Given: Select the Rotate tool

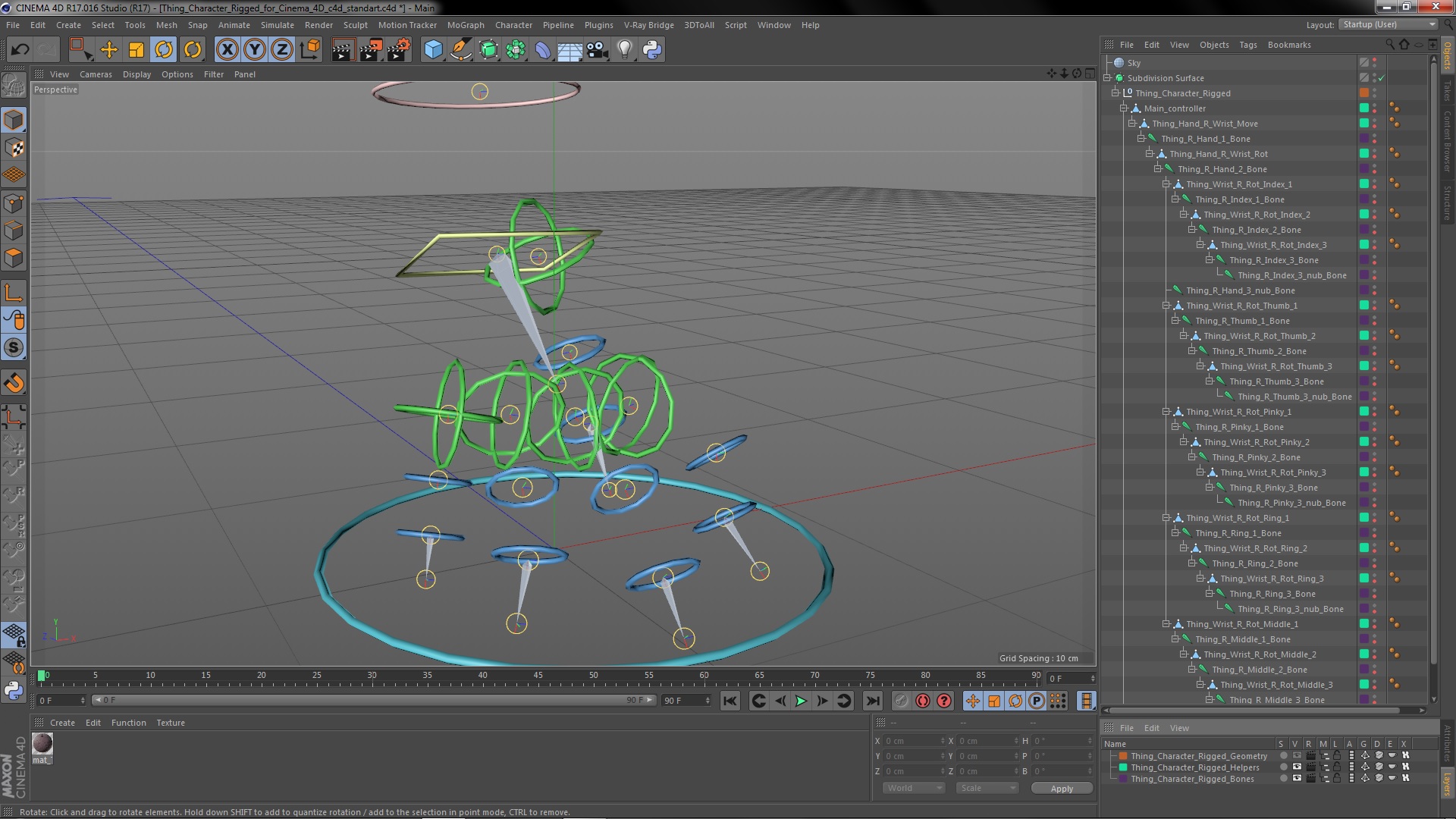Looking at the screenshot, I should (x=164, y=50).
